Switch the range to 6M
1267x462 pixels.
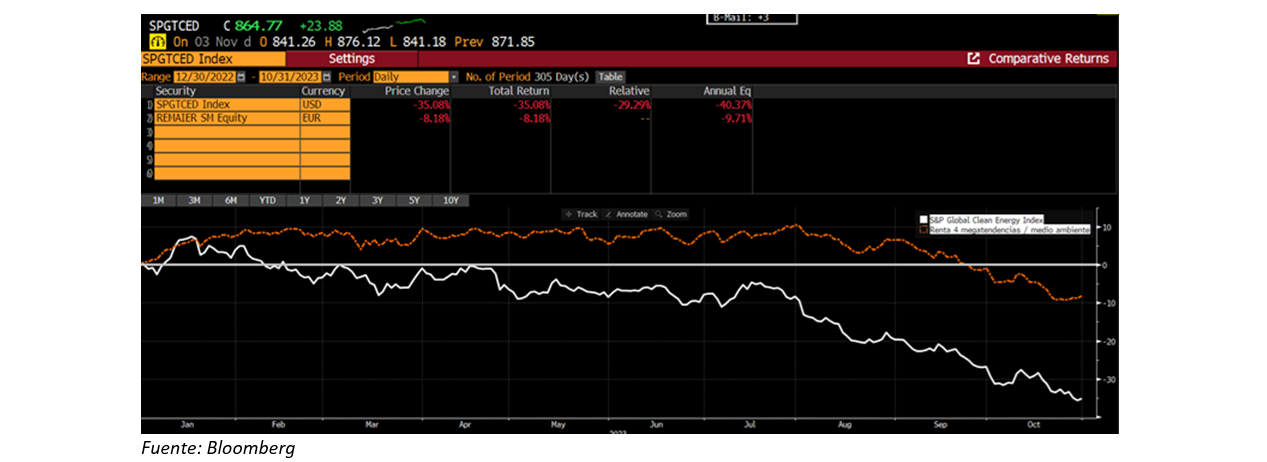coord(231,200)
